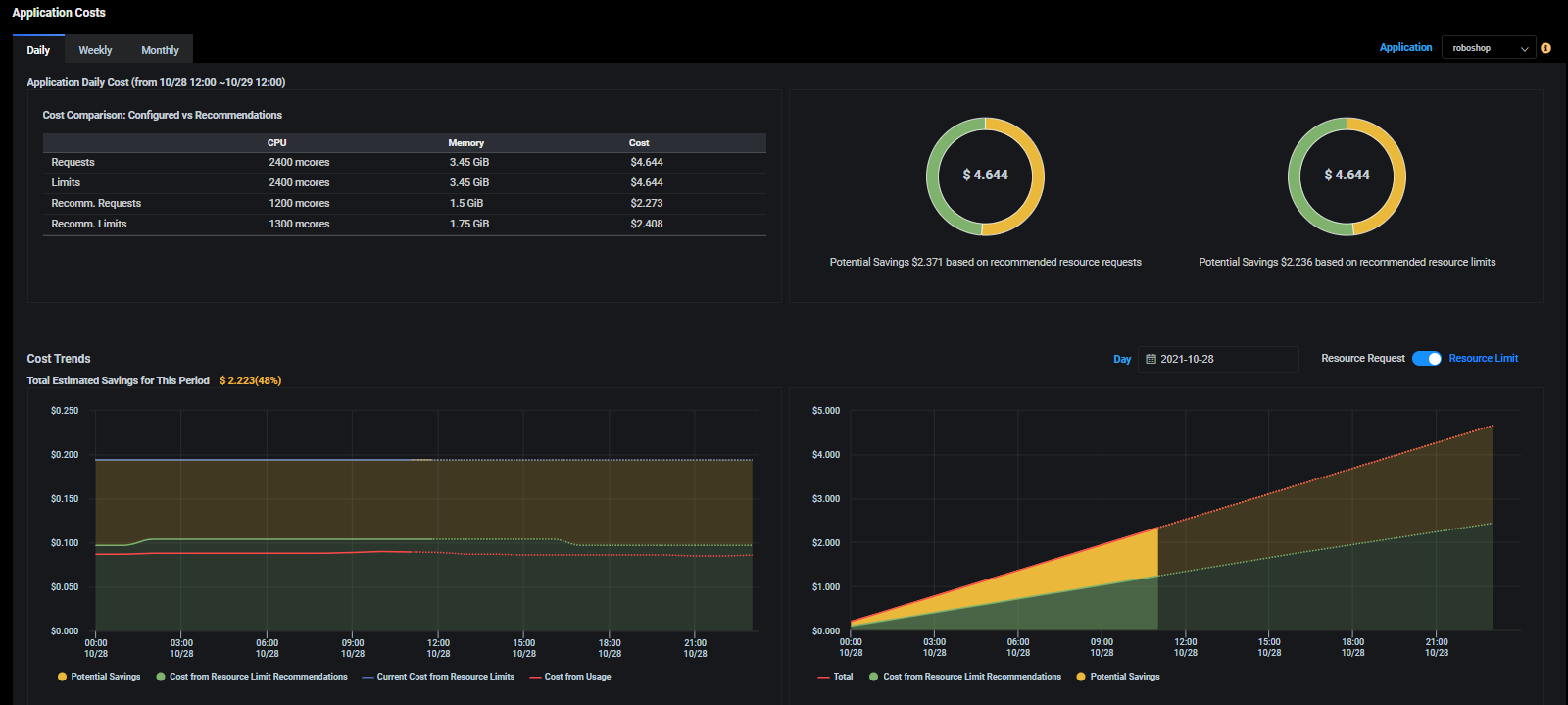This screenshot has width=1568, height=705.
Task: Switch to the Monthly tab
Action: tap(160, 50)
